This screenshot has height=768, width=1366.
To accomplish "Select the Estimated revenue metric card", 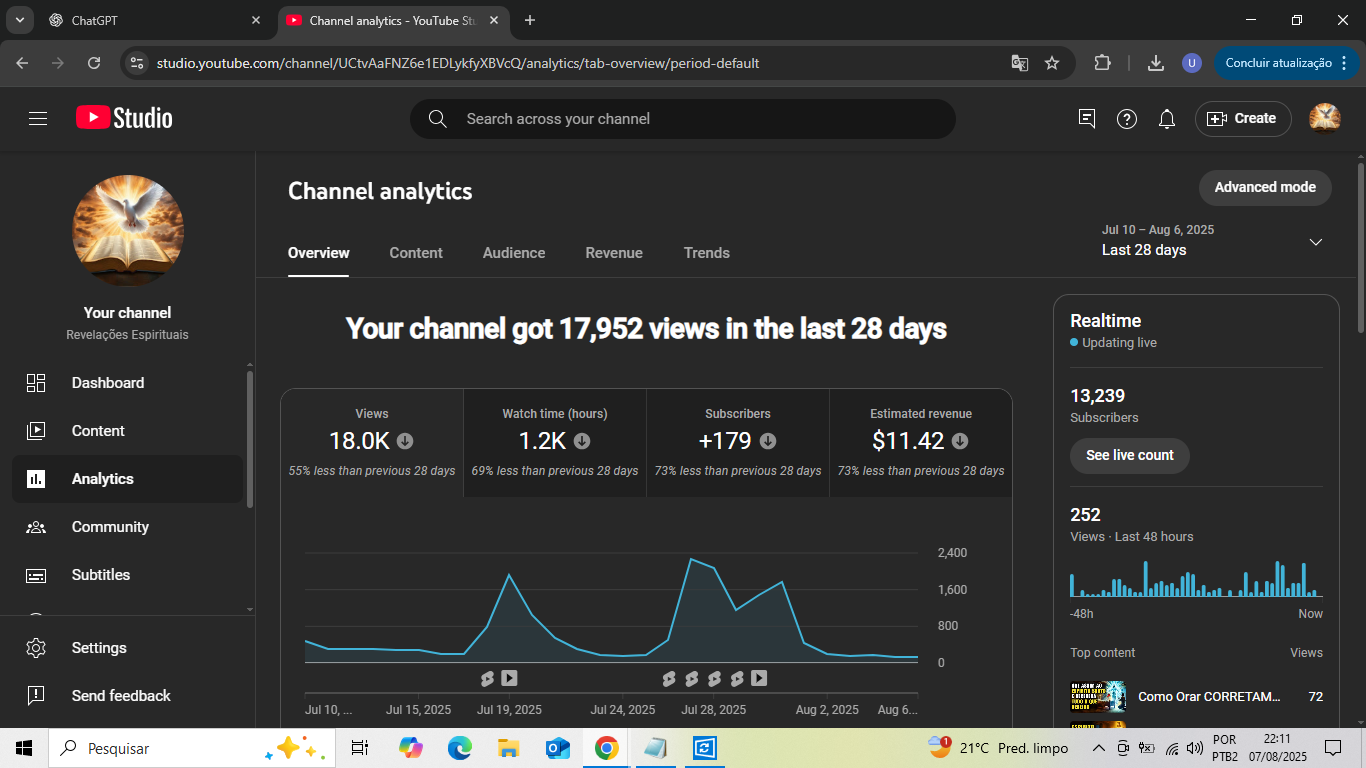I will point(921,443).
